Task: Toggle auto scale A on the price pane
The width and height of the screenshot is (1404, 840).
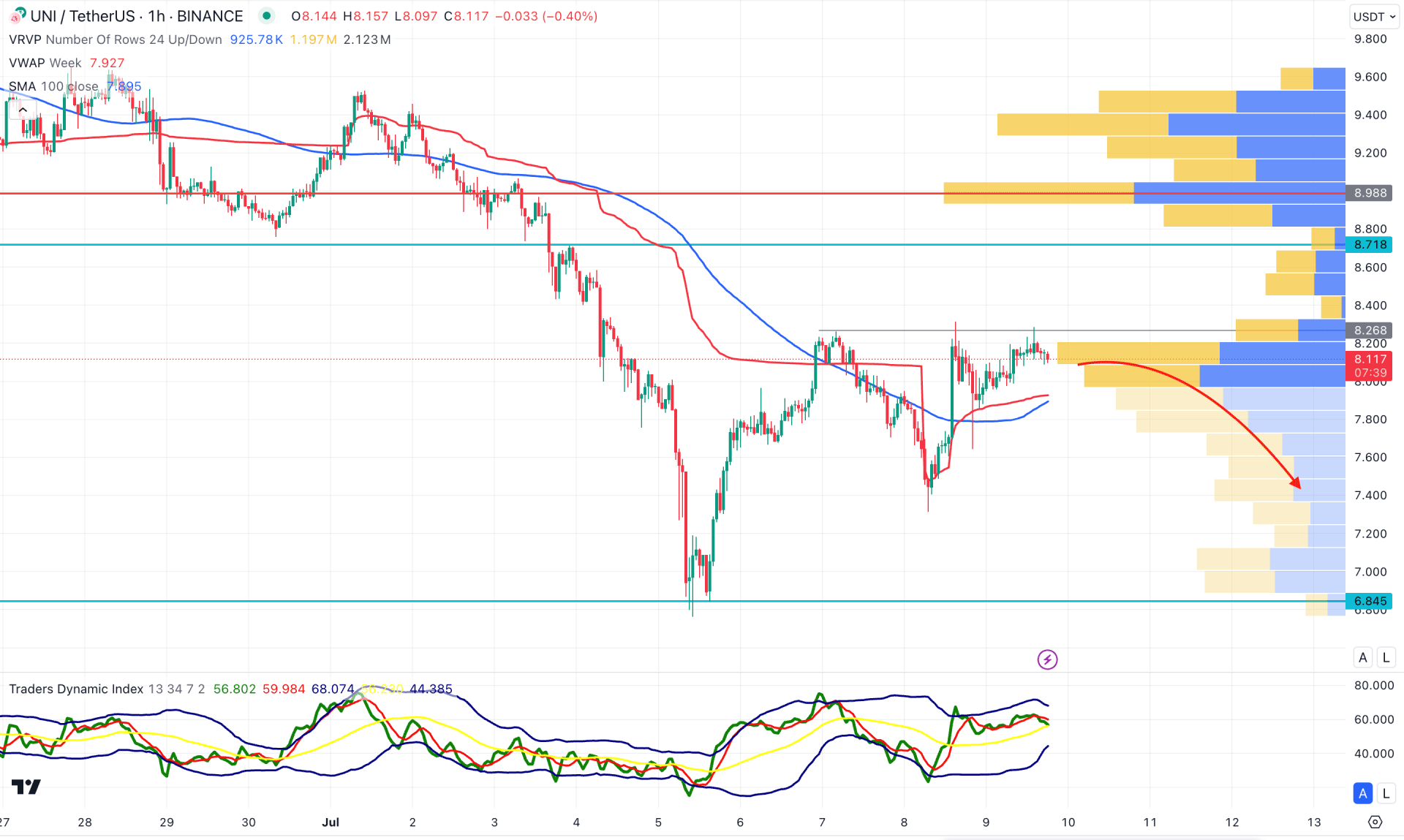Action: click(1363, 657)
